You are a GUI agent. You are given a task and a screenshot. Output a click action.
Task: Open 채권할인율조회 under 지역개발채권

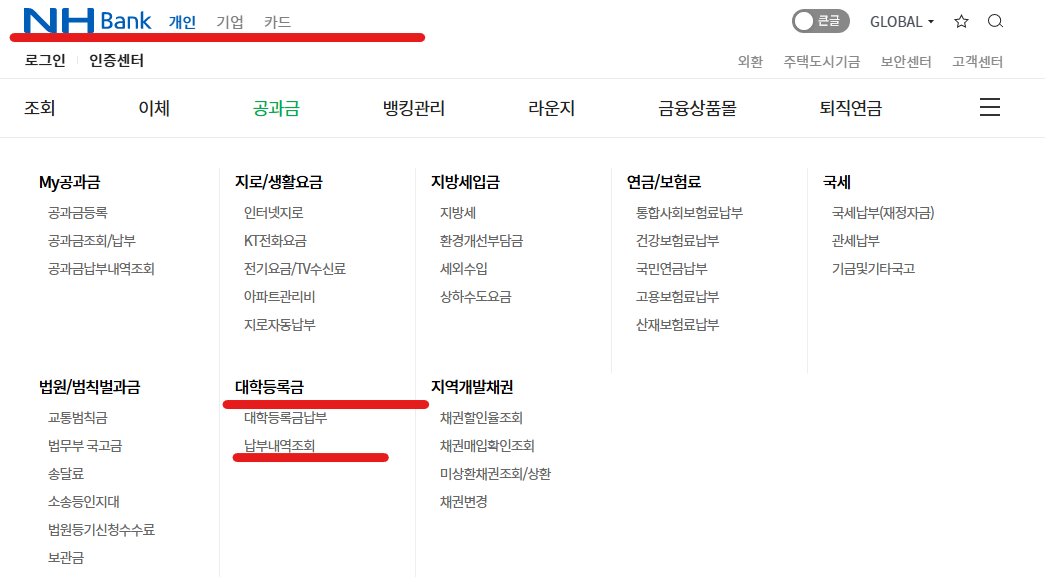481,418
